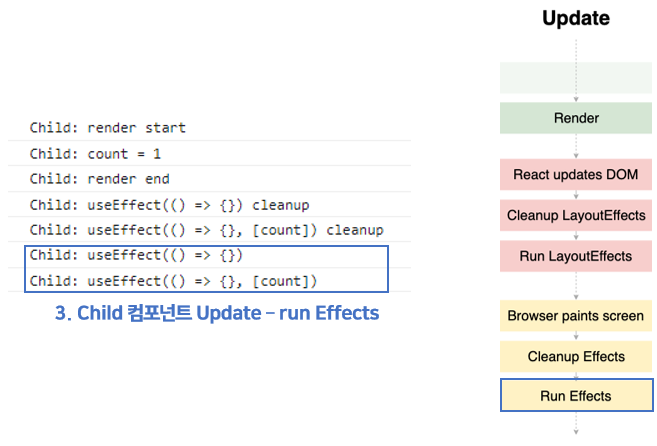
Task: Select the '[count]) cleanup' log line
Action: pyautogui.click(x=207, y=230)
